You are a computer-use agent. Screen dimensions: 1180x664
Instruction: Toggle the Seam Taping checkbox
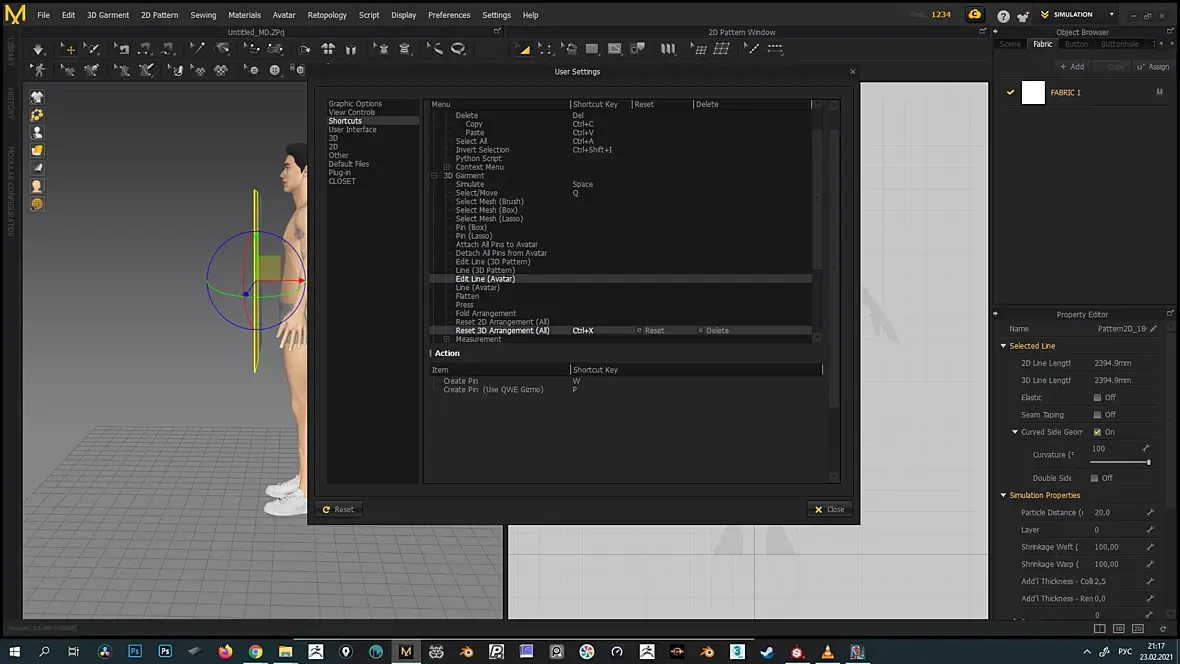pyautogui.click(x=1097, y=415)
